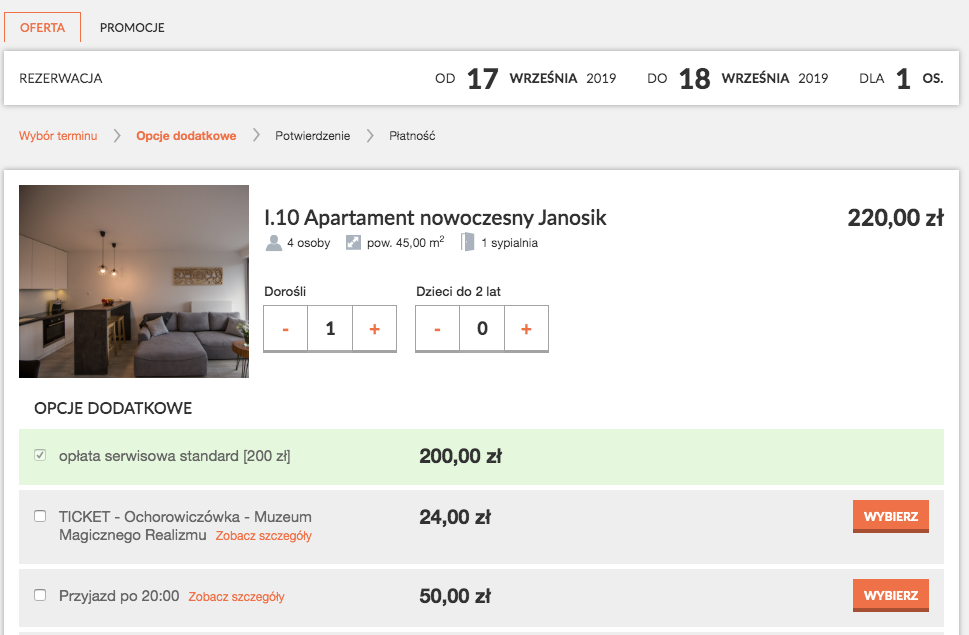Click the Janosik apartment photo

pos(133,281)
